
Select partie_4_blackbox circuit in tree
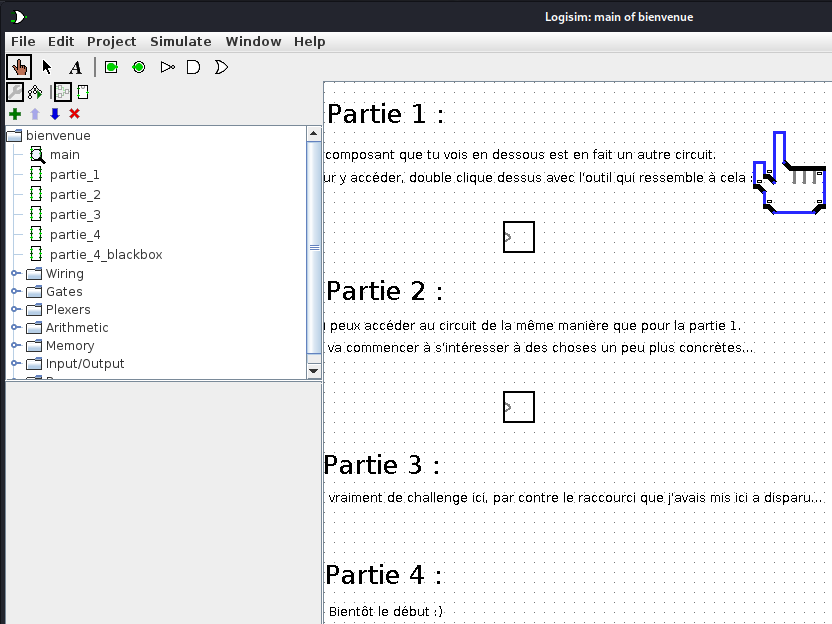point(105,255)
